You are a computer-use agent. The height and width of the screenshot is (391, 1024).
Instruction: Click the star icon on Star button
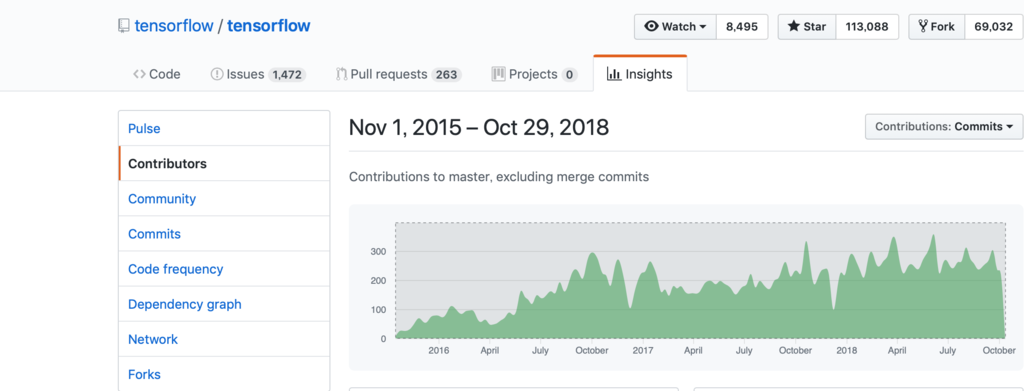(793, 27)
